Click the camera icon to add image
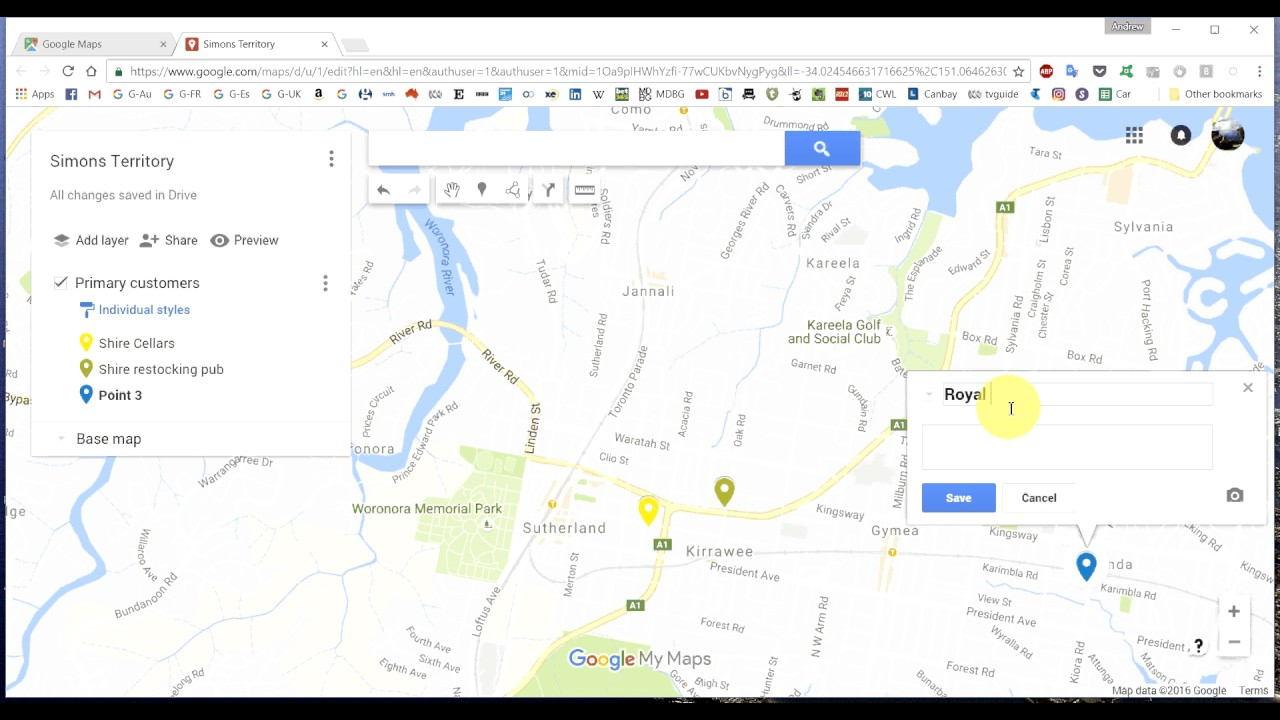 [x=1235, y=496]
